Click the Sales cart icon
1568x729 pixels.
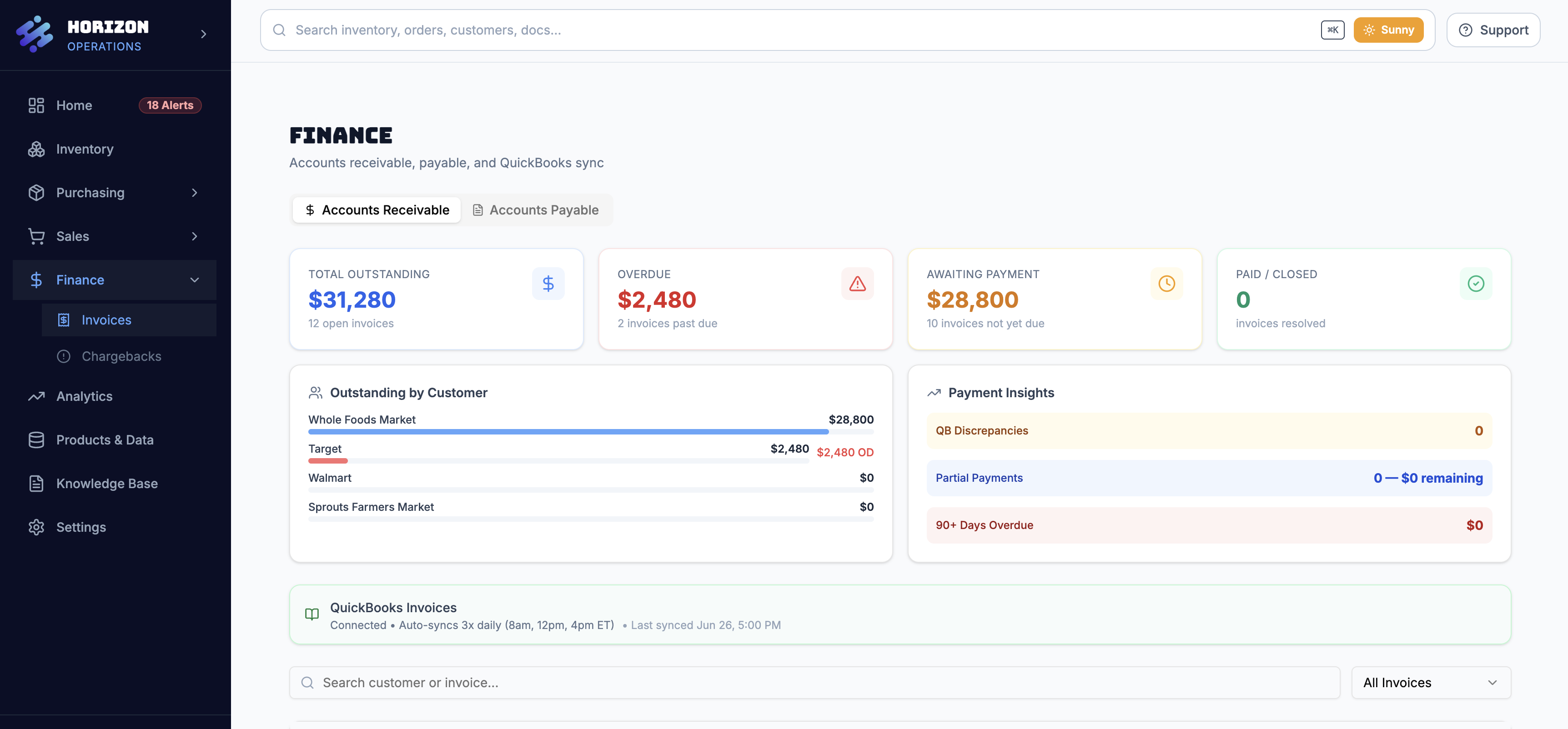pyautogui.click(x=36, y=236)
